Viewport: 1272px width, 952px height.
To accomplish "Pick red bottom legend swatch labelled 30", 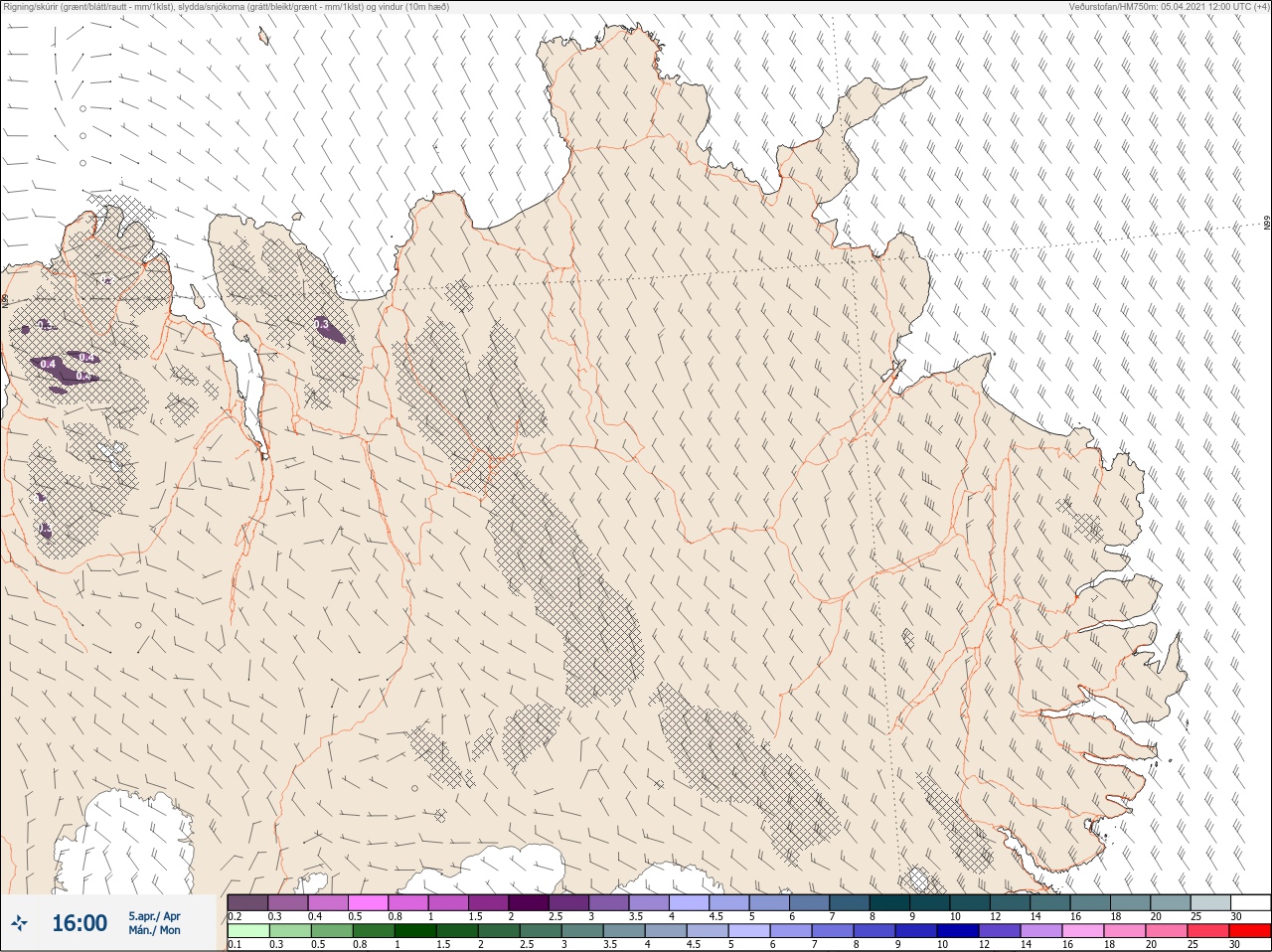I will pos(1251,931).
